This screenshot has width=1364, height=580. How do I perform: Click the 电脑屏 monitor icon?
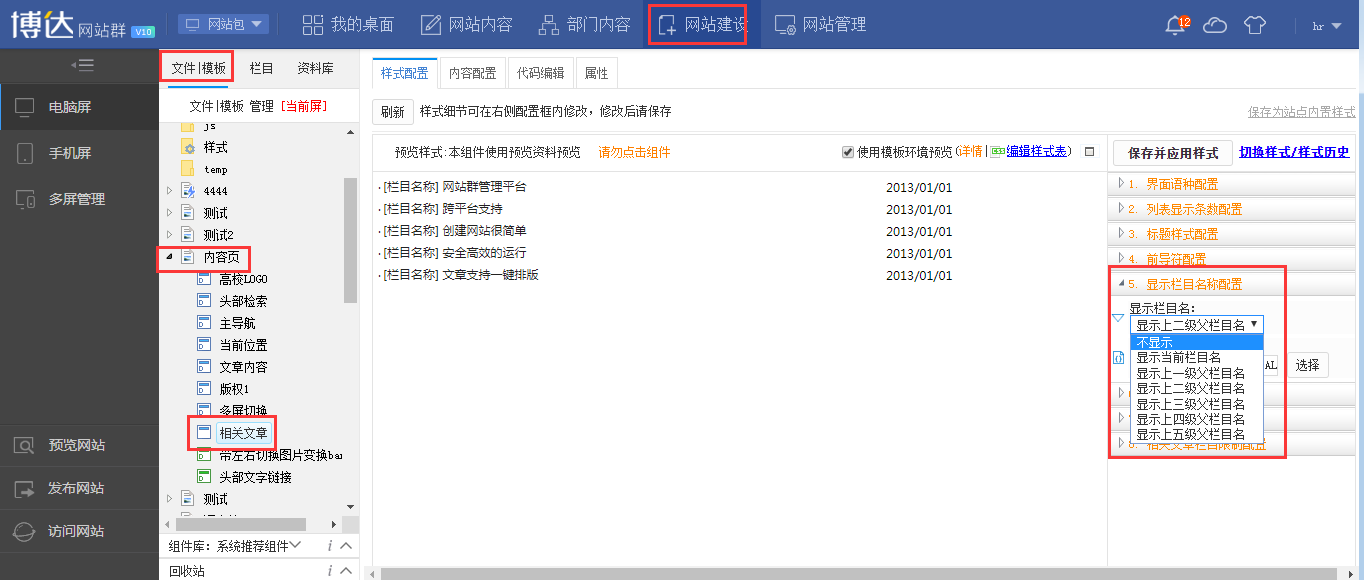(x=25, y=107)
